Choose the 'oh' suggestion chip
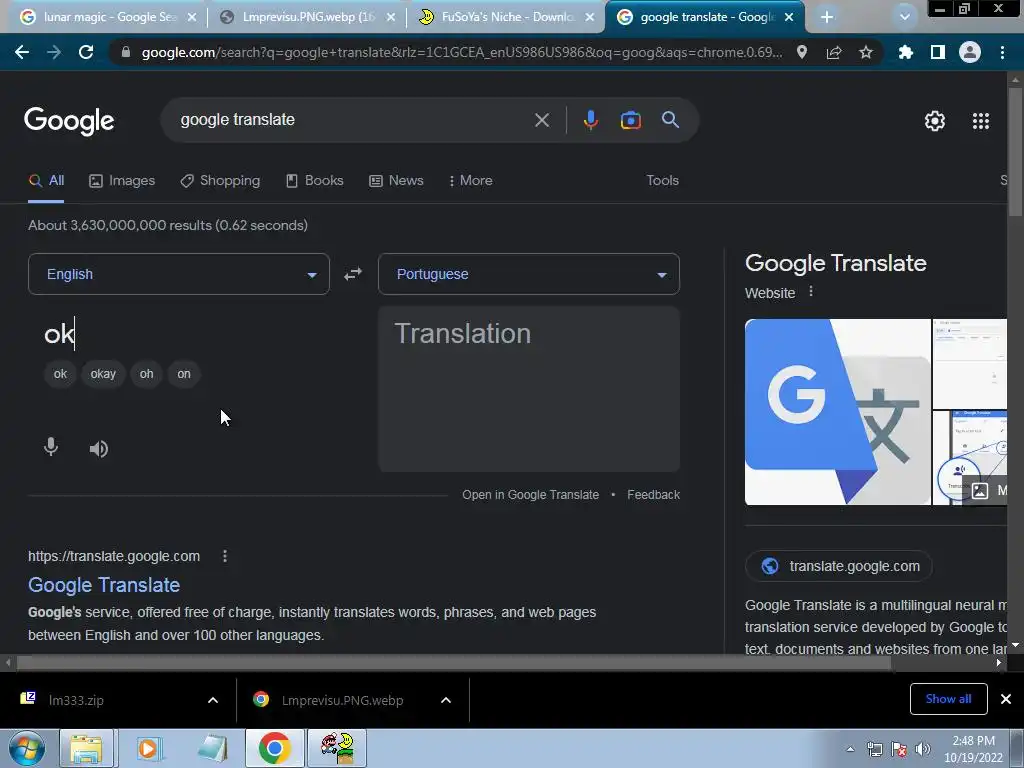Image resolution: width=1024 pixels, height=768 pixels. coord(146,374)
